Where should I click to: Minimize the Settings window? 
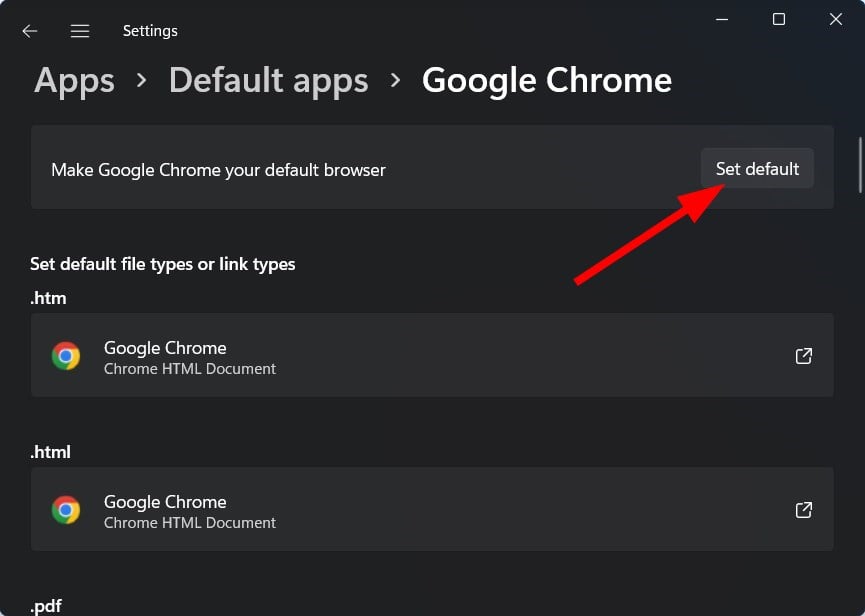click(x=722, y=19)
